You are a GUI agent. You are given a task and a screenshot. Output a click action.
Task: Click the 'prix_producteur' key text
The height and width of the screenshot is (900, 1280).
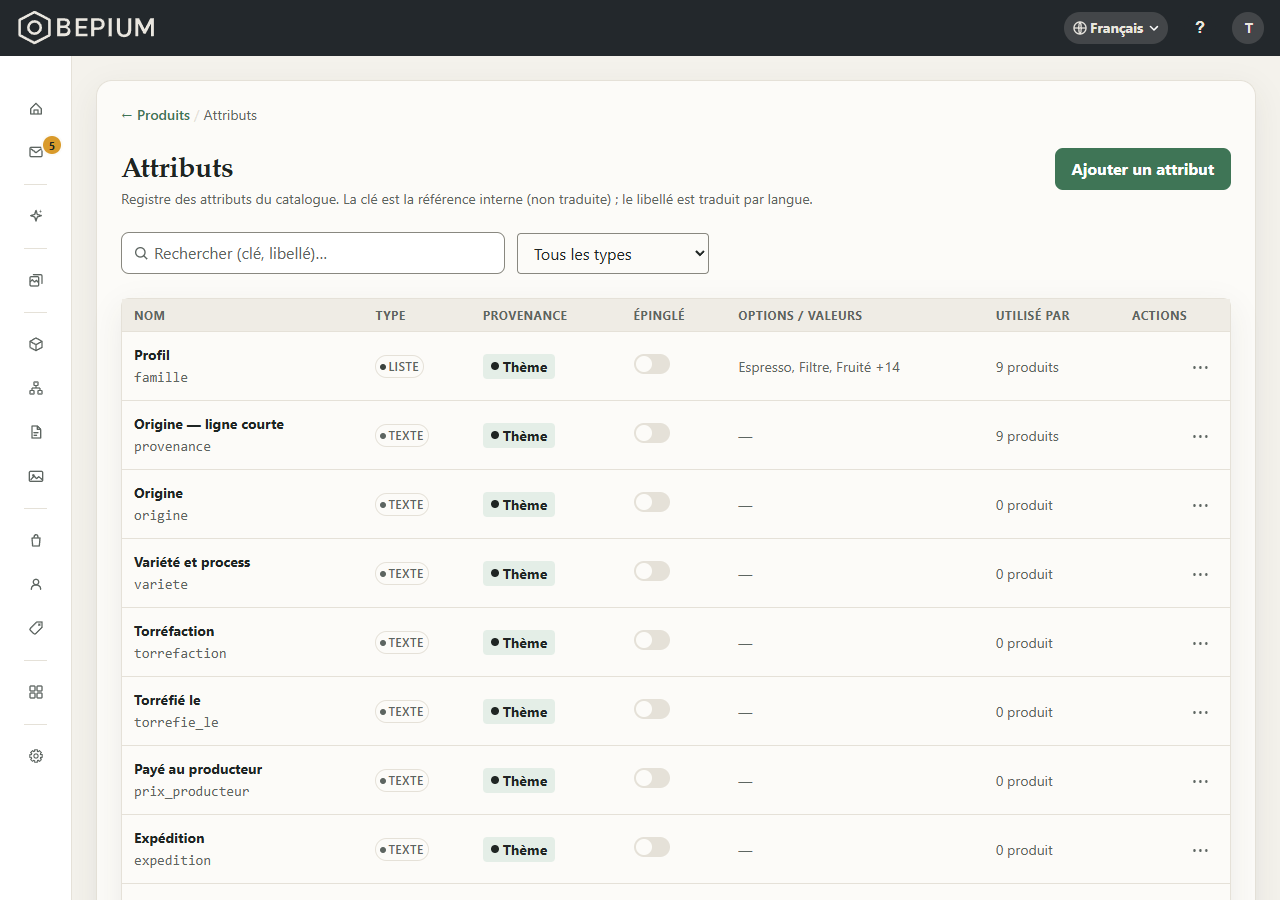[x=192, y=791]
